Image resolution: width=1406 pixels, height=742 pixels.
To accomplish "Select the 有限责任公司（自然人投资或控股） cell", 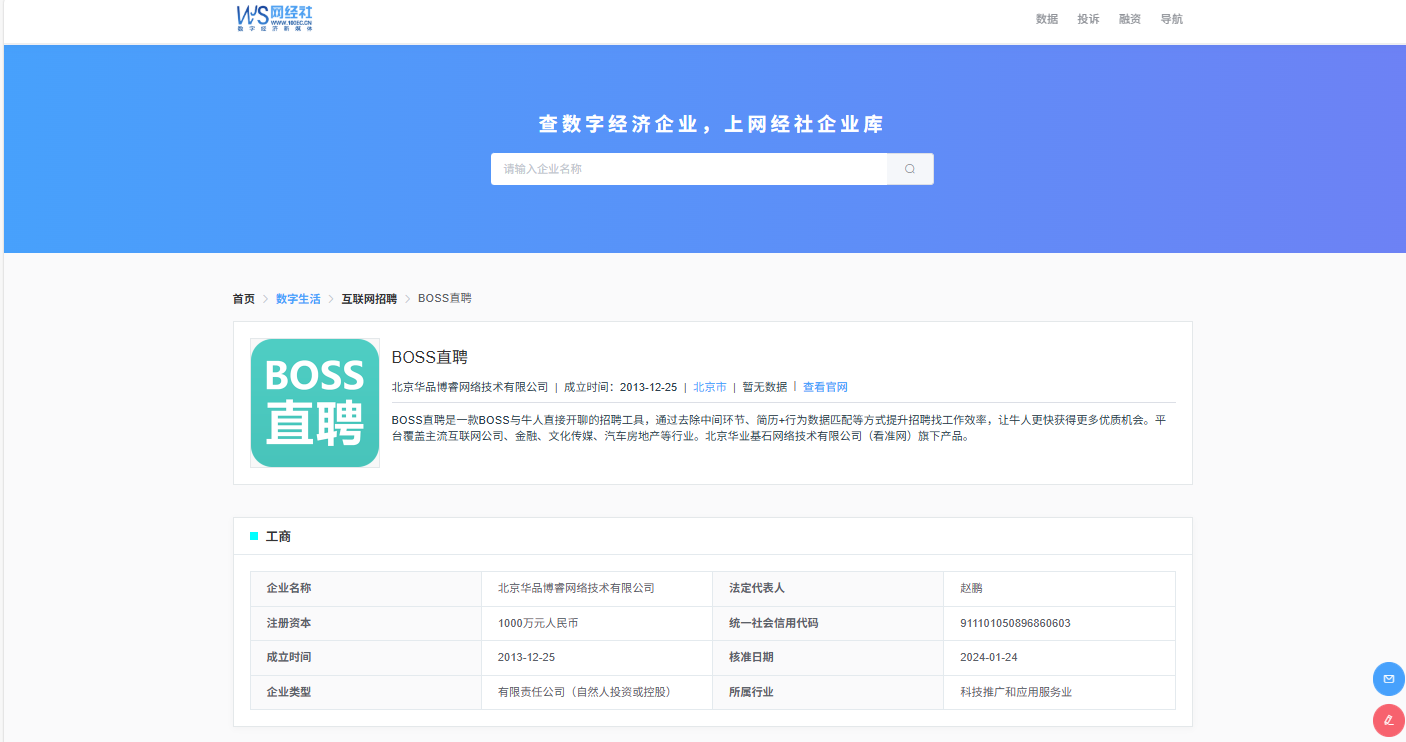I will (x=584, y=692).
